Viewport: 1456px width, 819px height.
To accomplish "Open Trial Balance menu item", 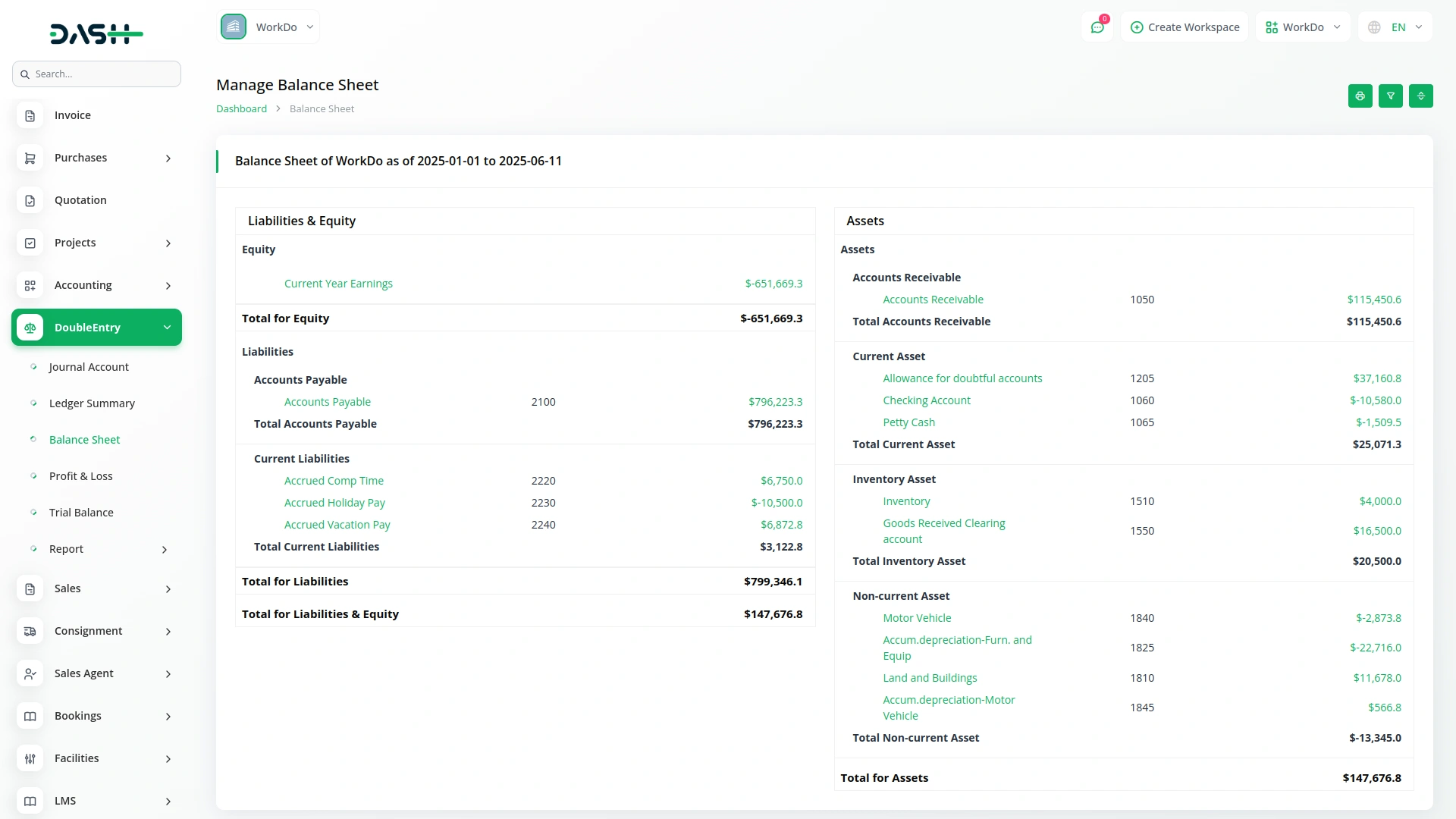I will [81, 513].
